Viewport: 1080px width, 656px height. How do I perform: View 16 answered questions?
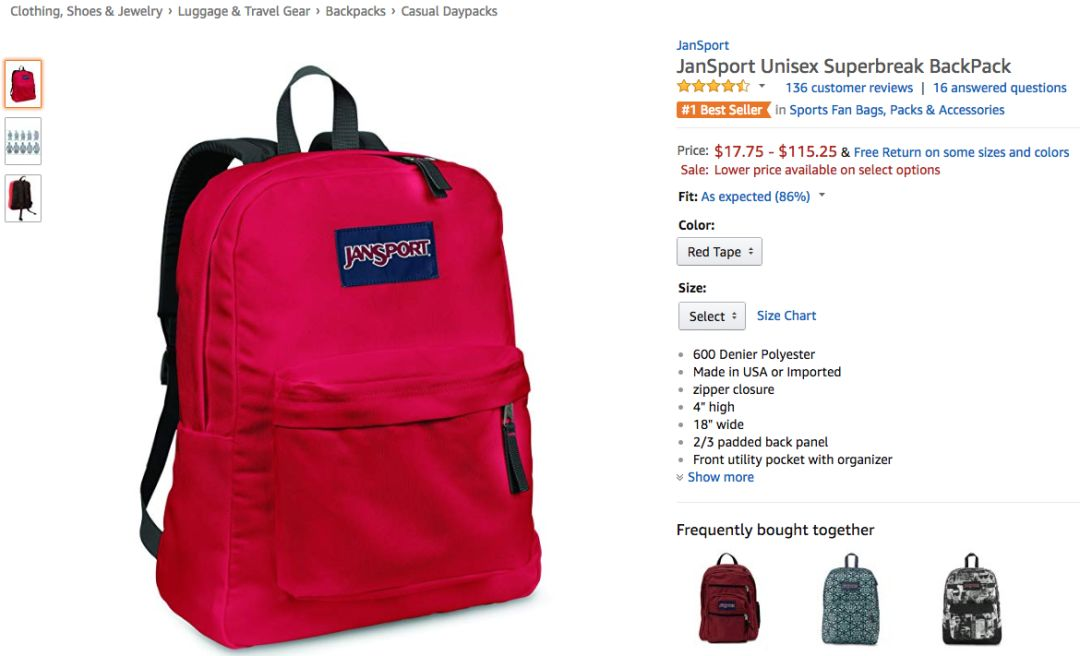coord(999,88)
